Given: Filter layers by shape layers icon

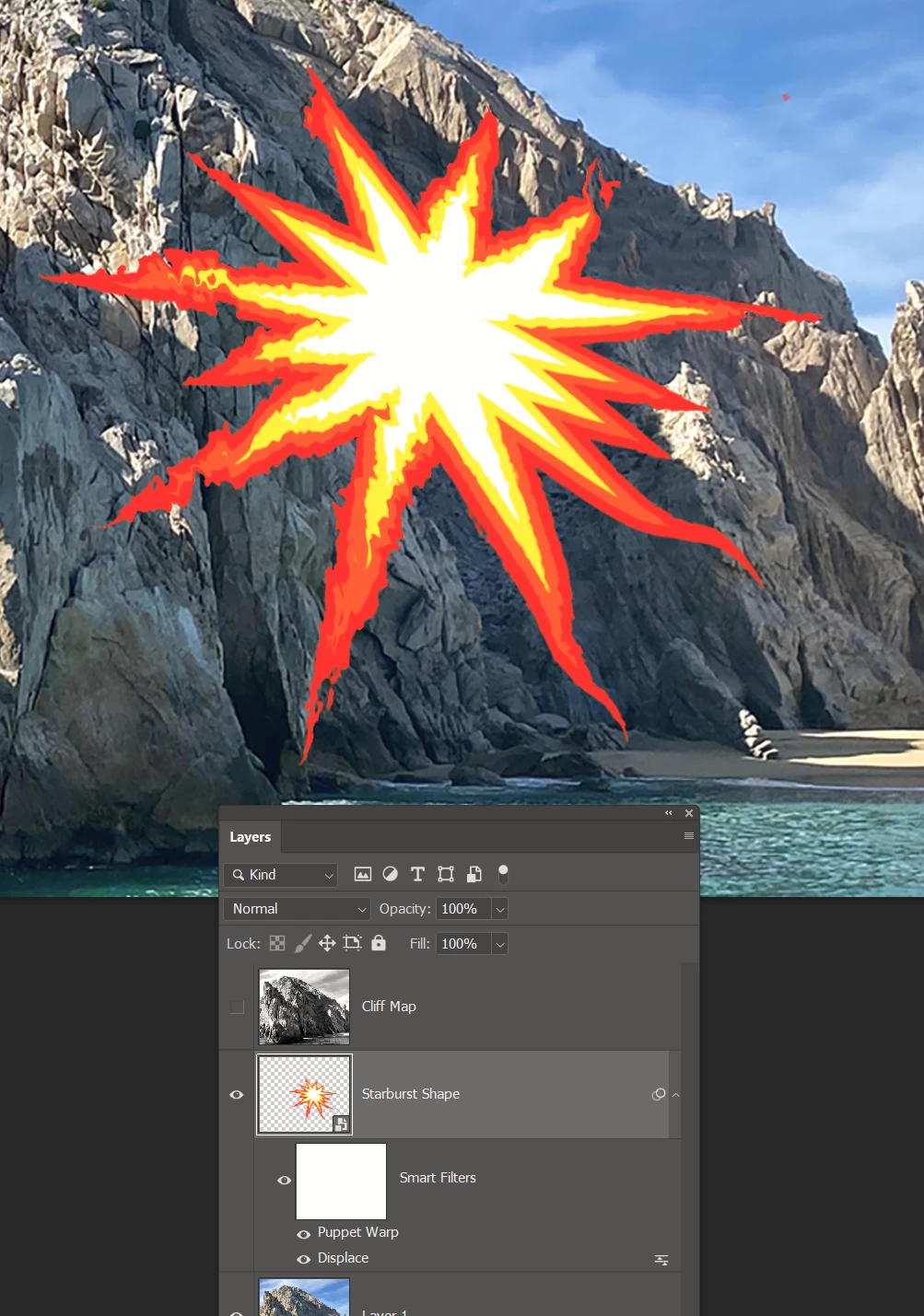Looking at the screenshot, I should [x=446, y=874].
